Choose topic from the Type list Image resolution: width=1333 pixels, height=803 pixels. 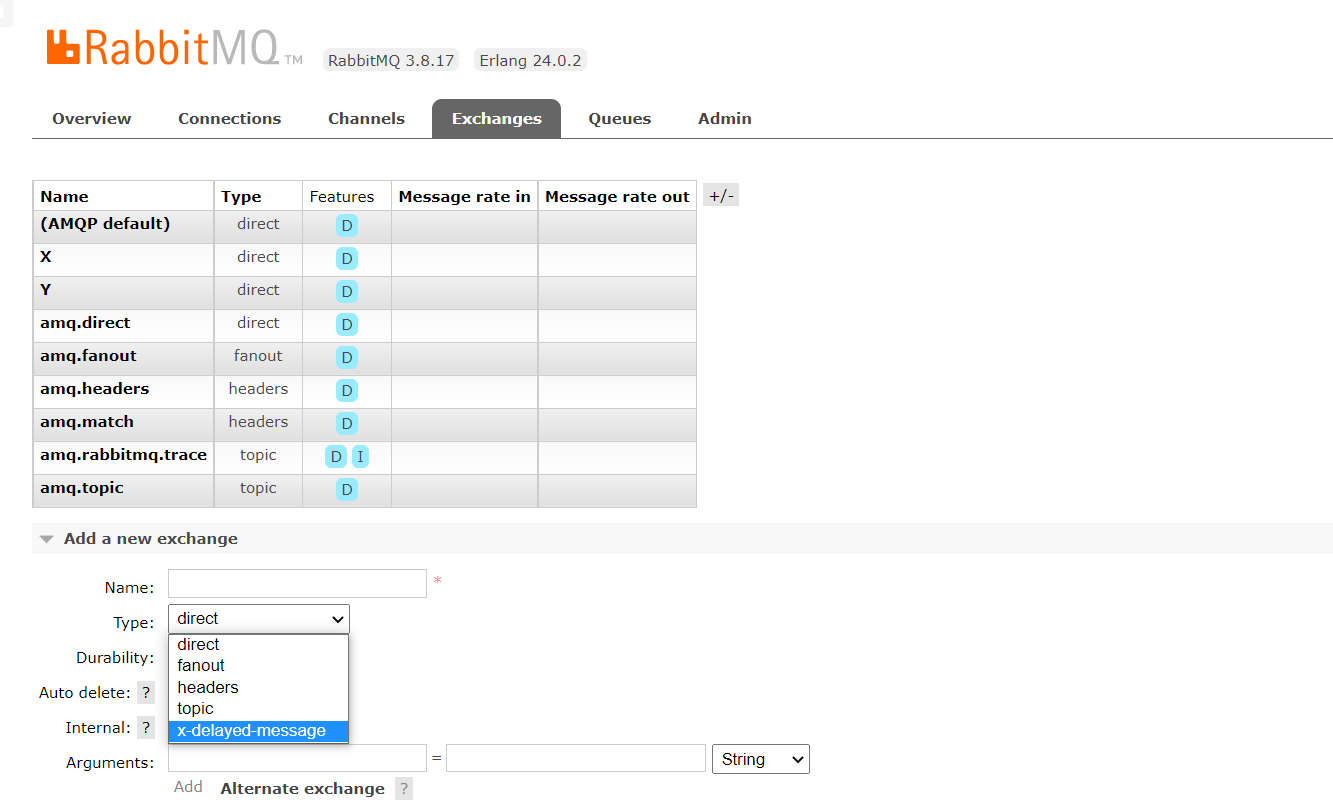pos(258,709)
